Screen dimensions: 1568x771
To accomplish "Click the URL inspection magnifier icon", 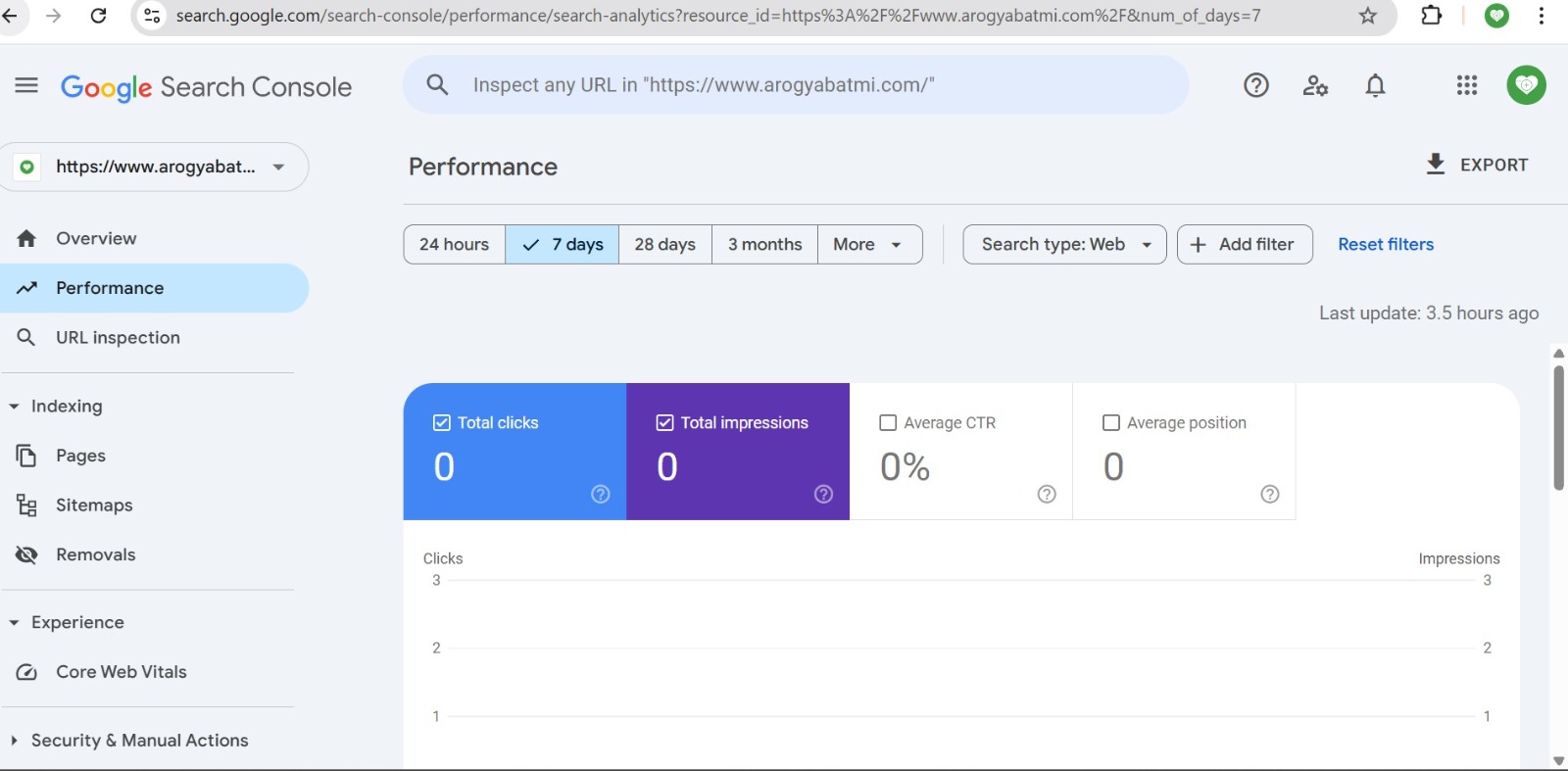I will [x=26, y=337].
